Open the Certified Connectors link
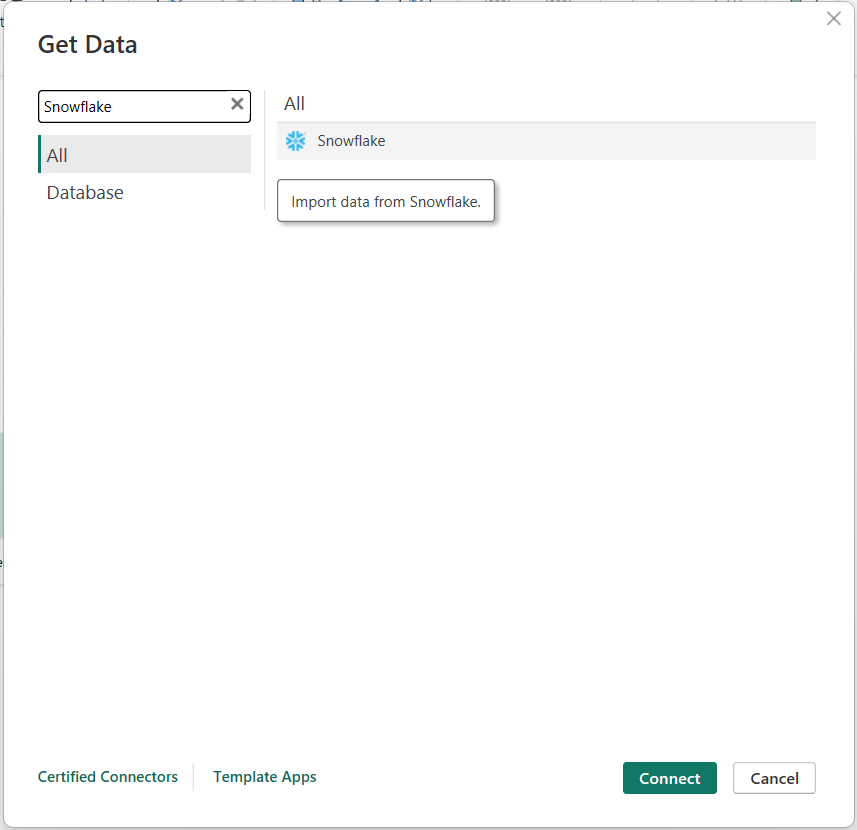 (108, 777)
